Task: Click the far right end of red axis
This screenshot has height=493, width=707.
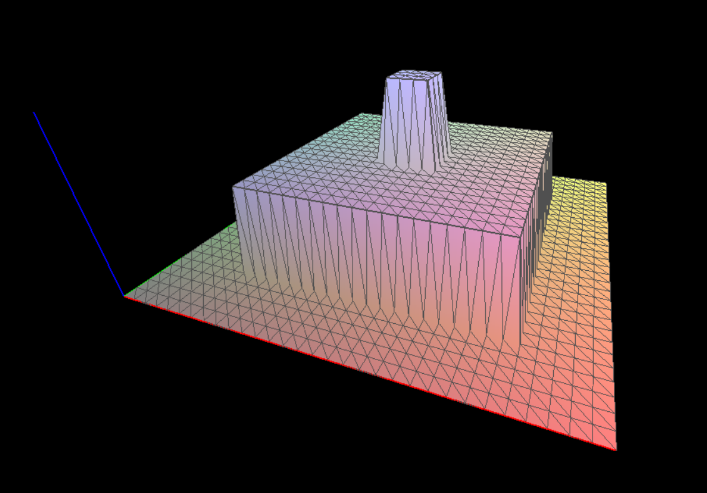Action: pos(615,449)
